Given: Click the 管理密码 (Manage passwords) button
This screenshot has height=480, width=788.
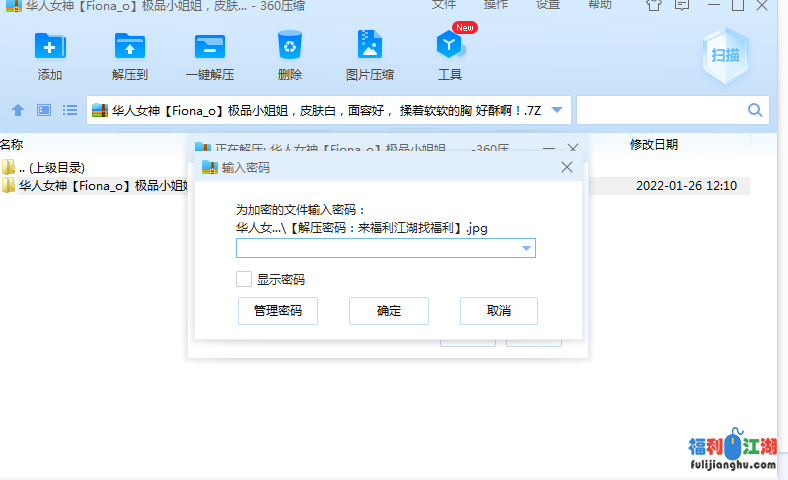Looking at the screenshot, I should click(278, 311).
